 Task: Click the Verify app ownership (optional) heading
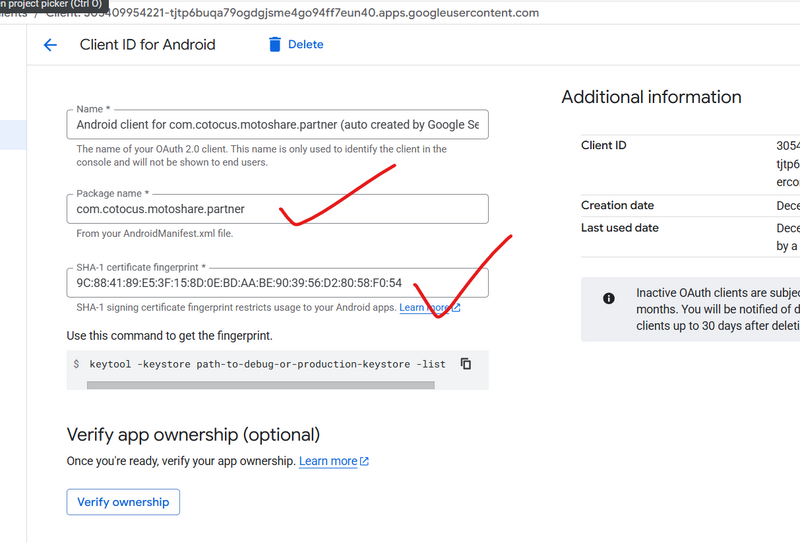pyautogui.click(x=193, y=435)
